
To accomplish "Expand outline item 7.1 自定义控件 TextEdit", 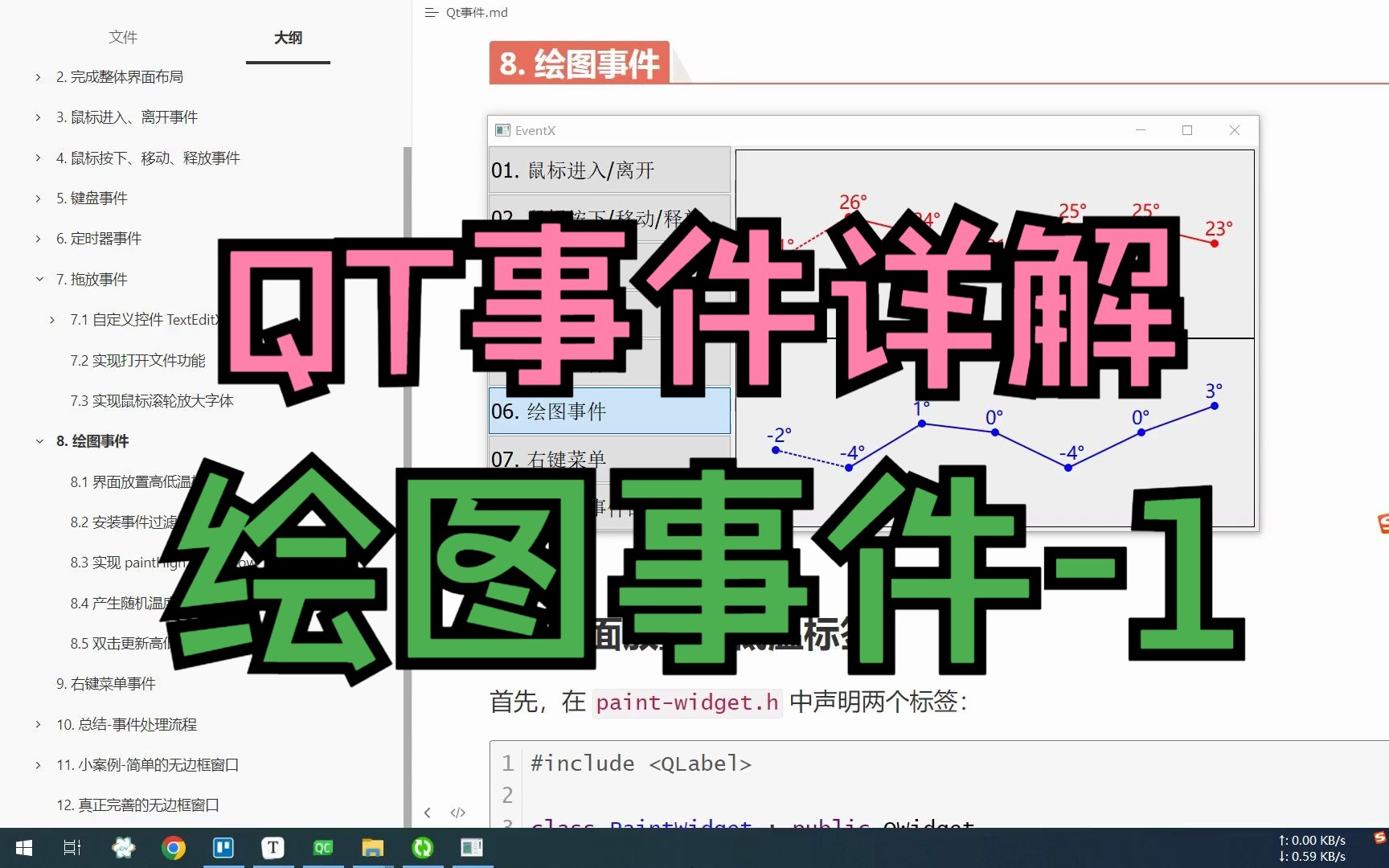I will pos(52,320).
